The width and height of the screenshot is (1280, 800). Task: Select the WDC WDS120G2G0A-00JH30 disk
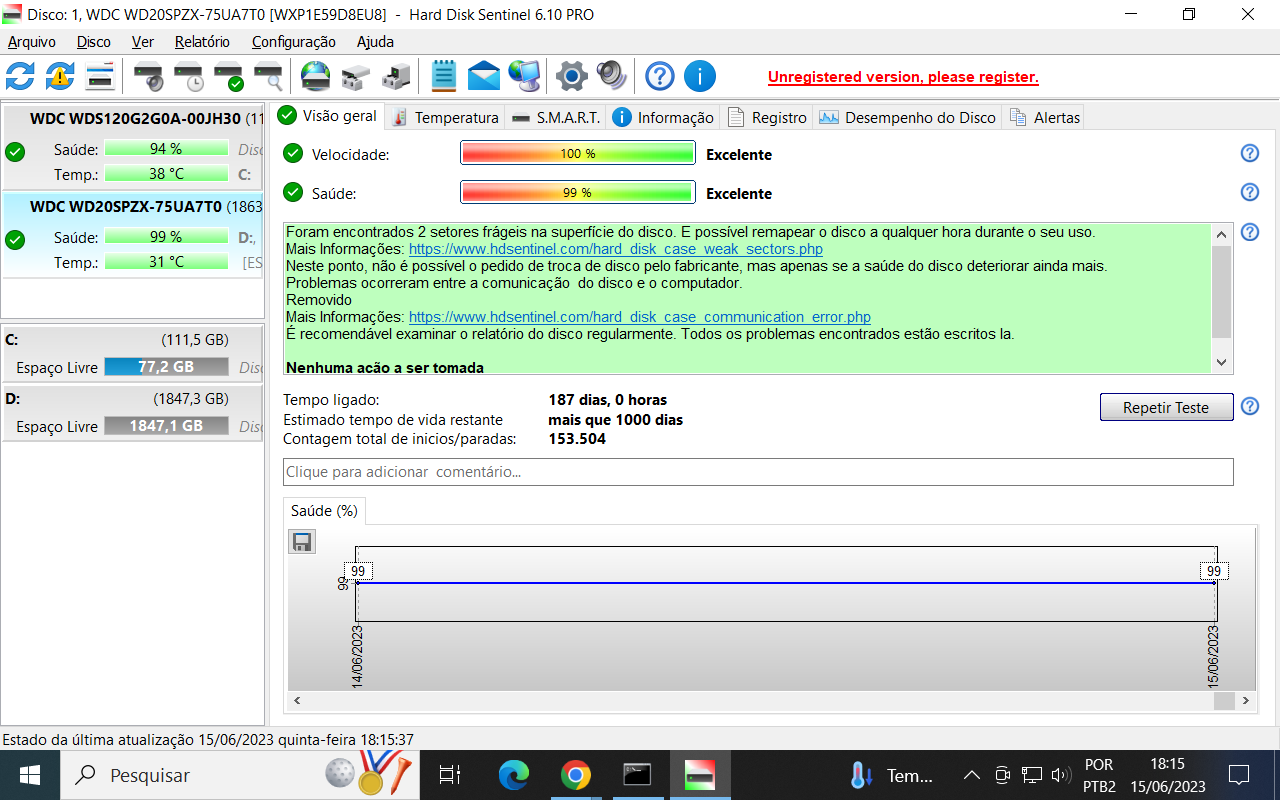[x=132, y=146]
